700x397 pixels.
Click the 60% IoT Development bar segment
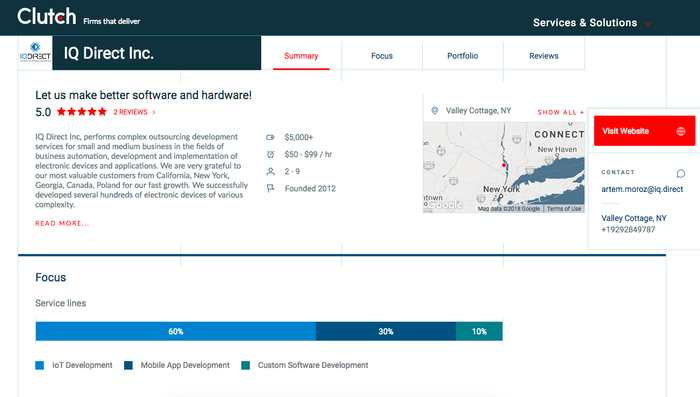[175, 331]
